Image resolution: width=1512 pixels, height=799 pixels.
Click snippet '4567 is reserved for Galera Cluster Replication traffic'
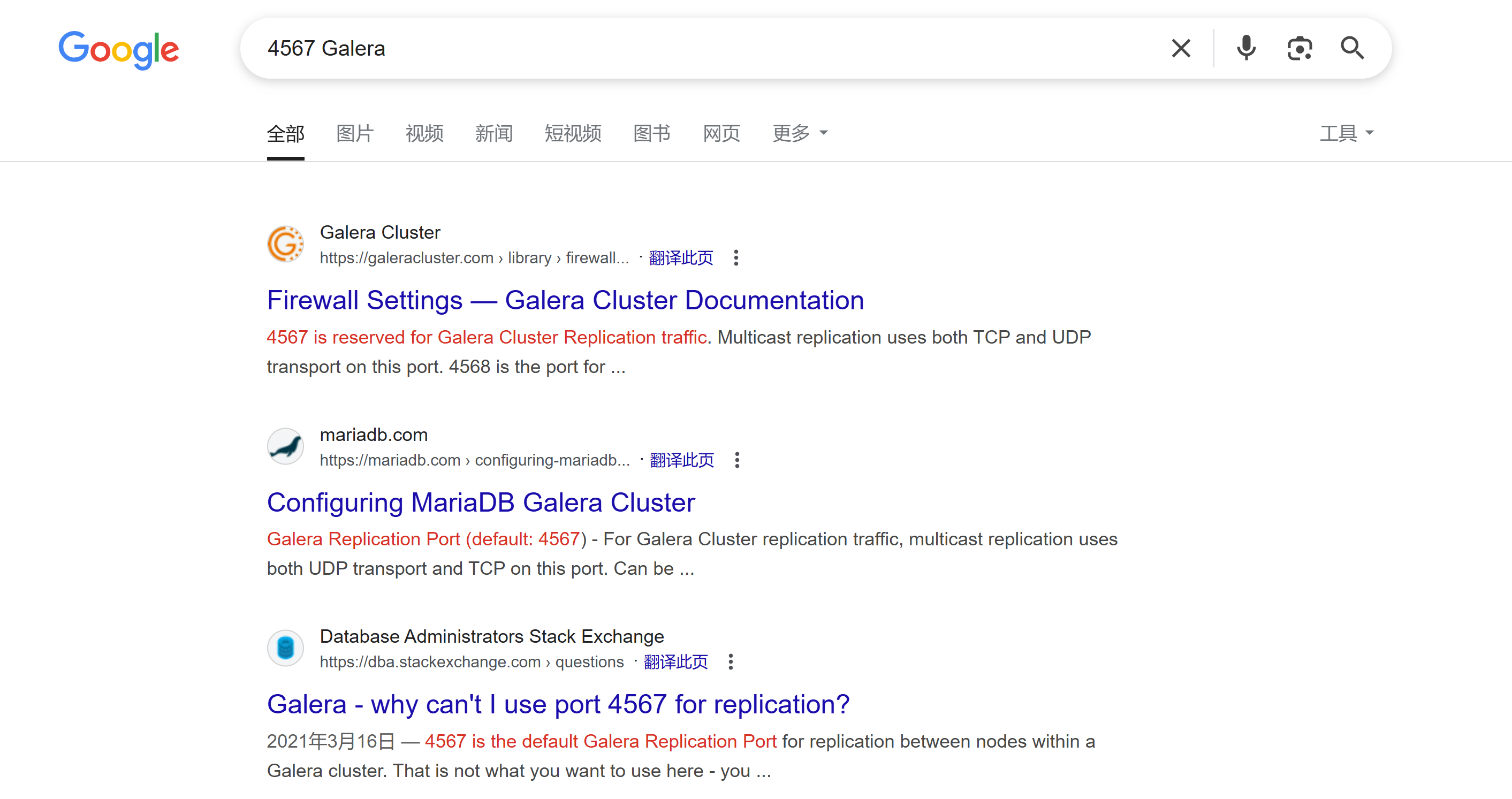pyautogui.click(x=487, y=338)
